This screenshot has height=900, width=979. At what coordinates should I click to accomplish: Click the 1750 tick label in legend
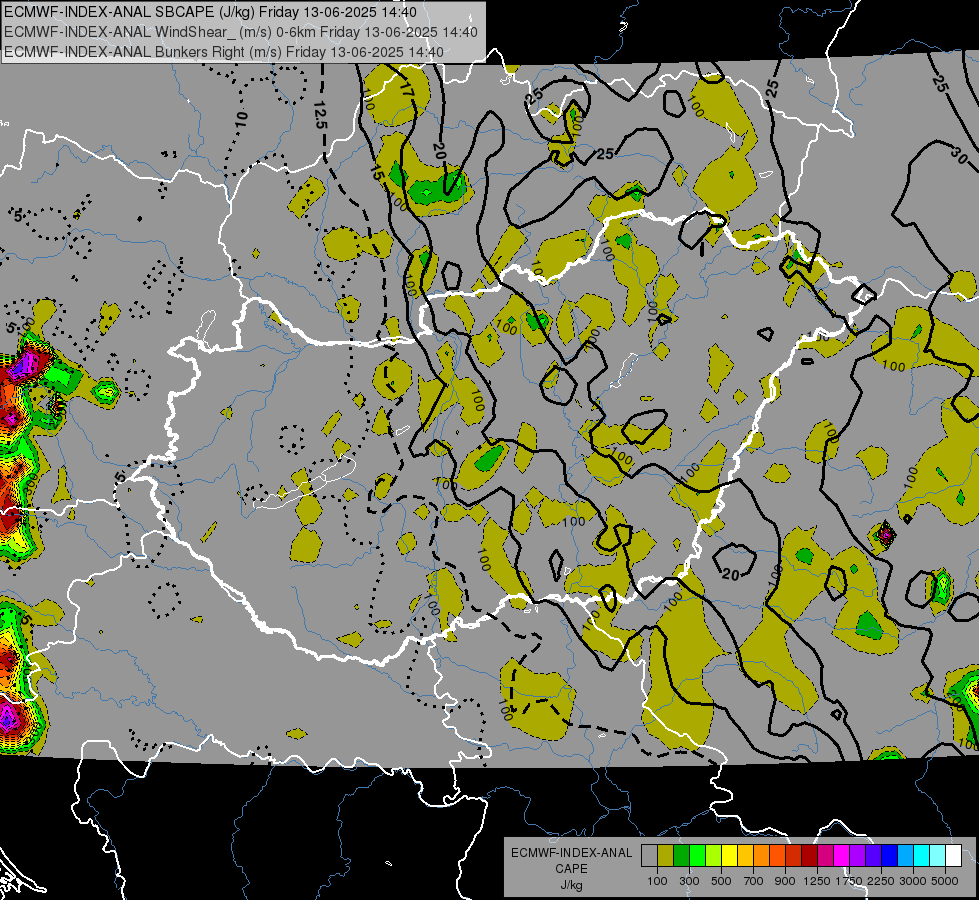pos(849,881)
